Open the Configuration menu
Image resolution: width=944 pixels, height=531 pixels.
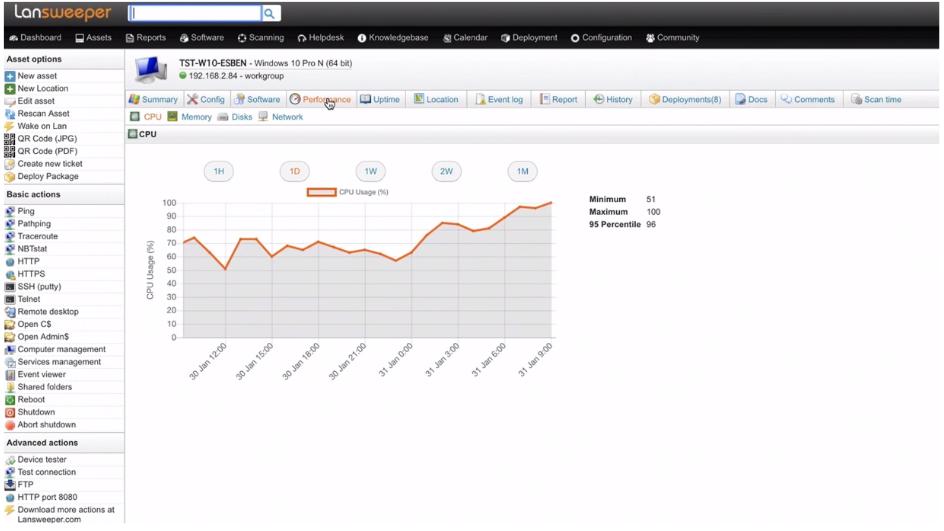(x=601, y=37)
